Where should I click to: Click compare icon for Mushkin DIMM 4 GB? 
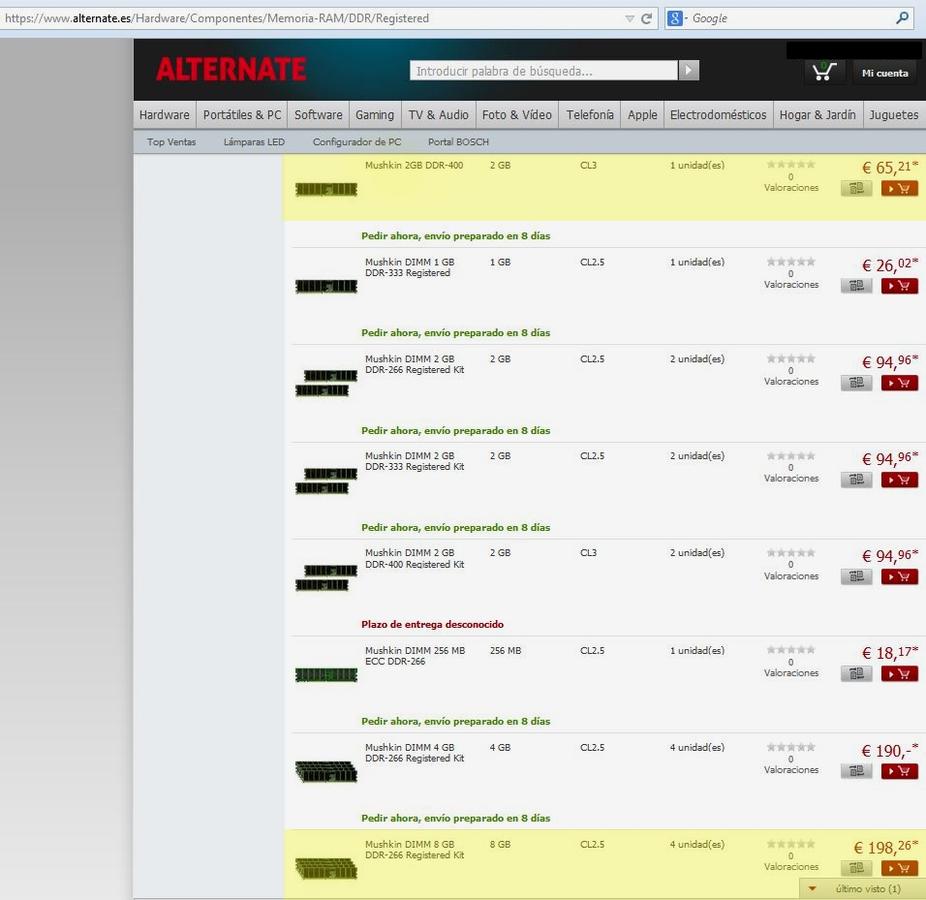click(x=856, y=771)
